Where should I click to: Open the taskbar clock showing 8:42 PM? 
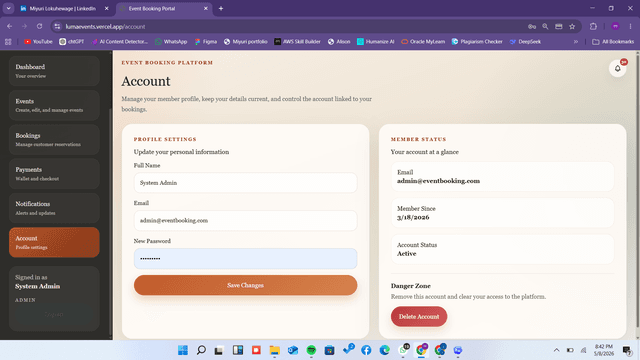point(603,350)
